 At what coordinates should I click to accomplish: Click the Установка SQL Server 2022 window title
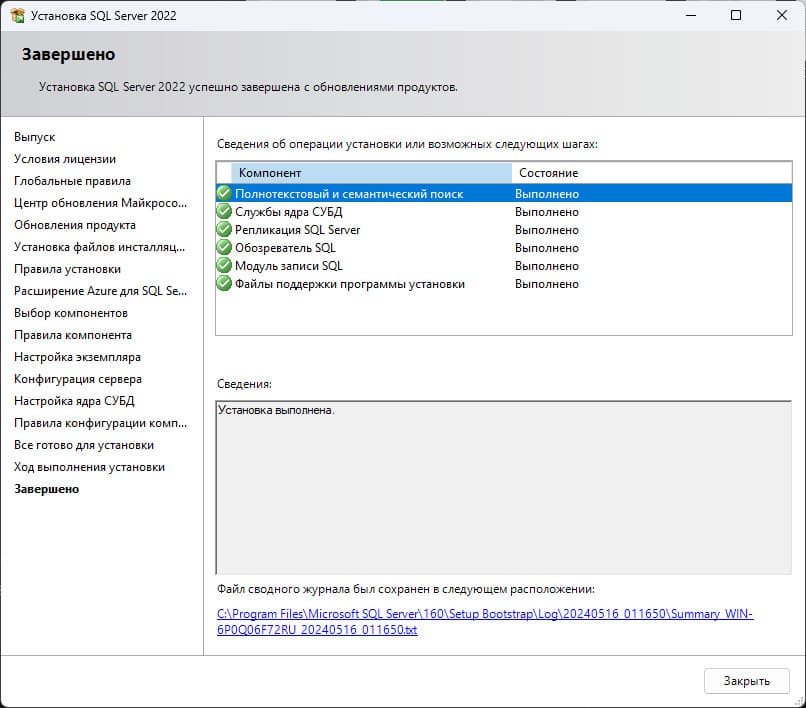coord(103,15)
